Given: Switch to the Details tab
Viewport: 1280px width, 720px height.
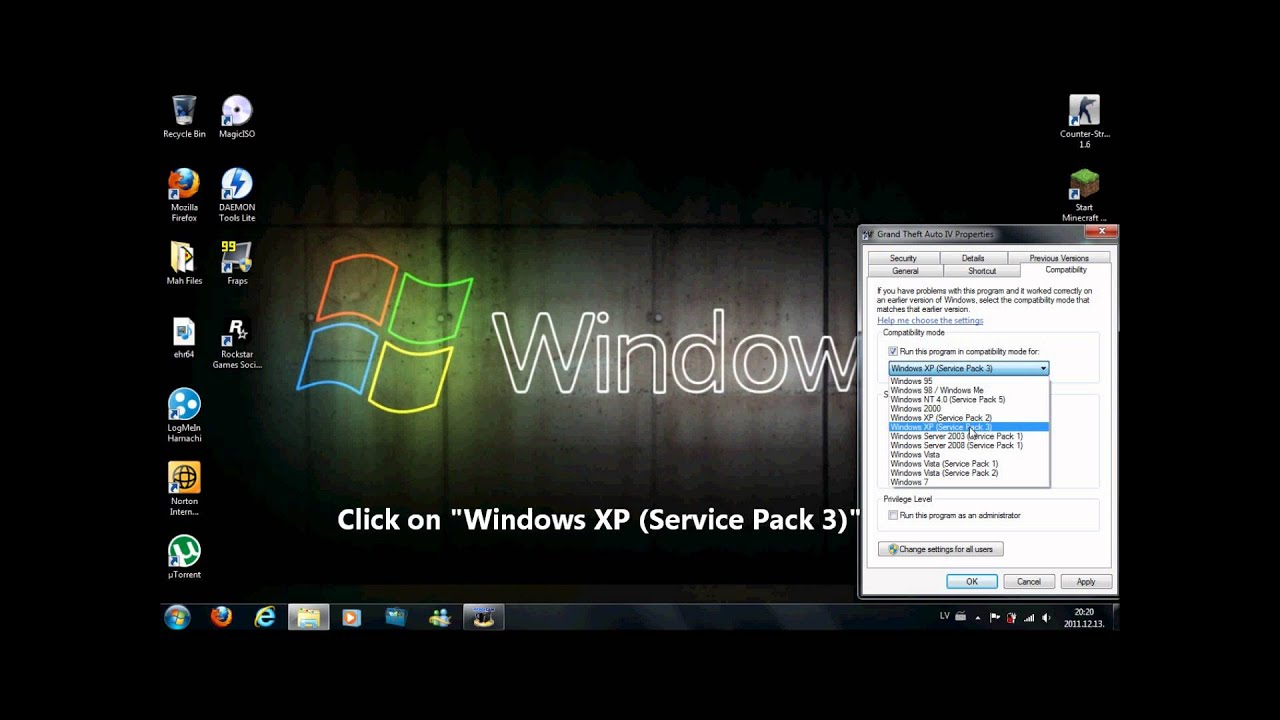Looking at the screenshot, I should pyautogui.click(x=973, y=258).
